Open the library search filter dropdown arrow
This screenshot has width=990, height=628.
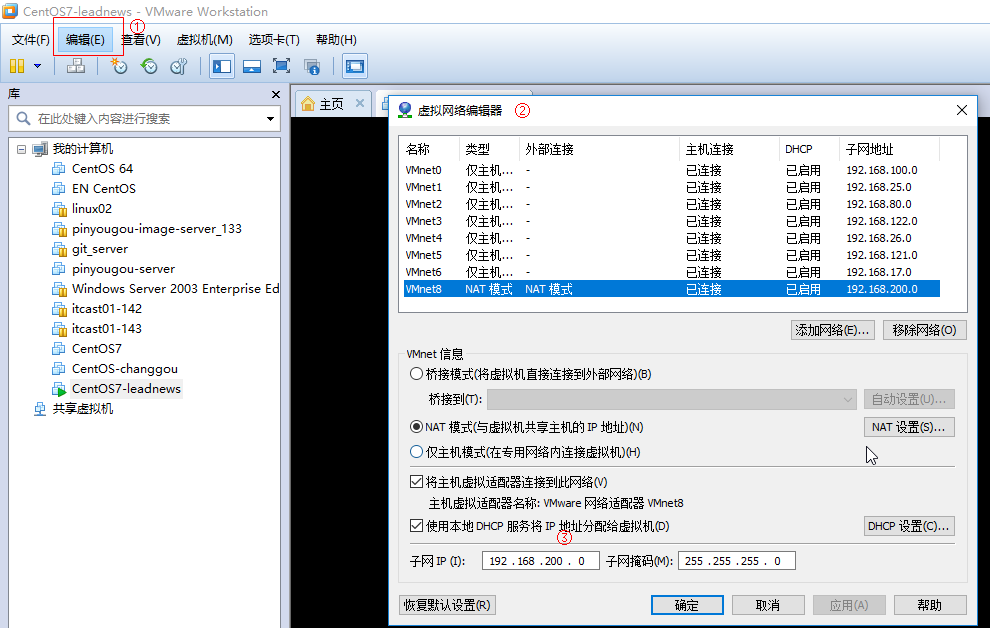[270, 119]
